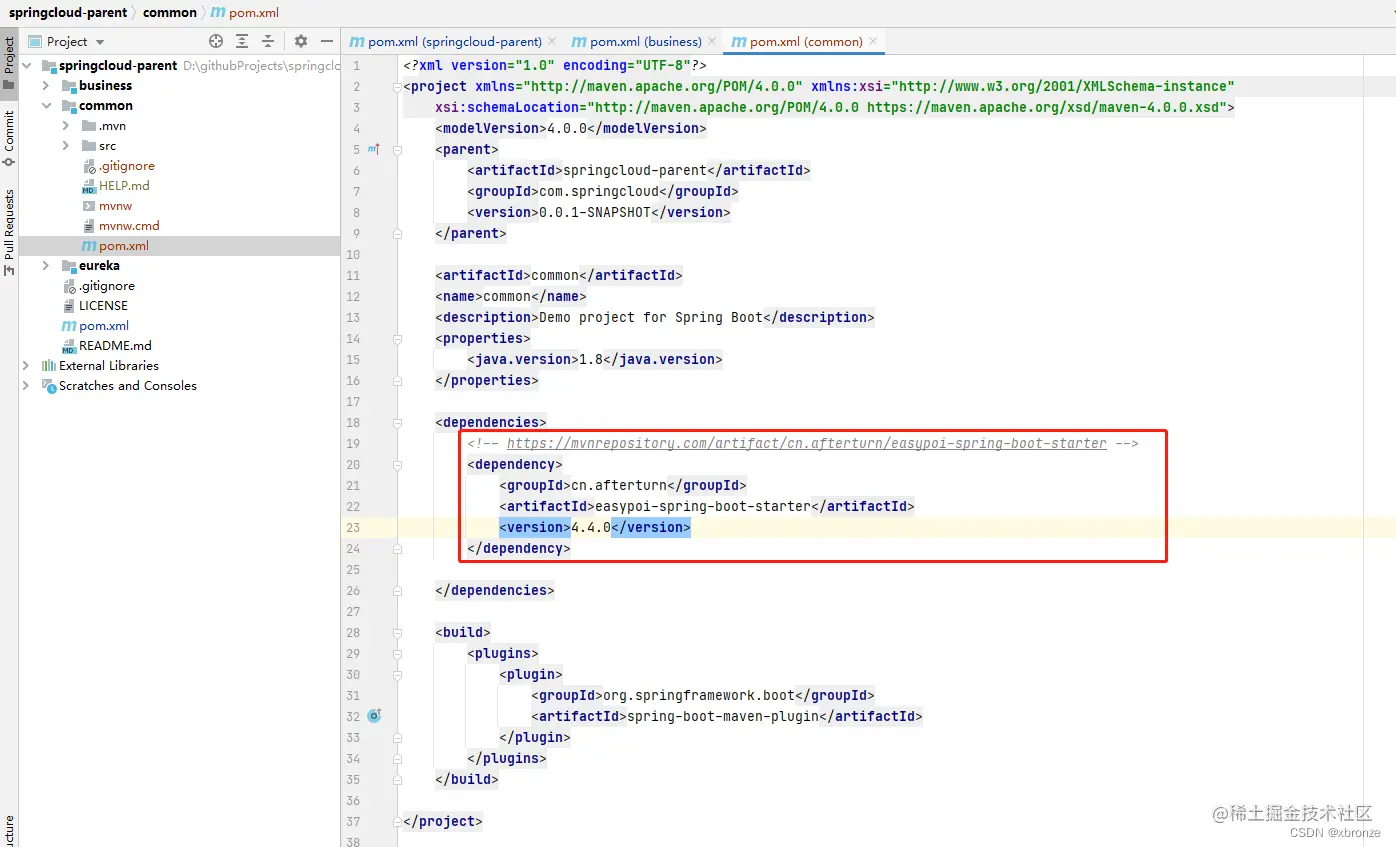Open the Pull Requests tool window side tab
Screen dimensions: 1396x847
[x=9, y=232]
